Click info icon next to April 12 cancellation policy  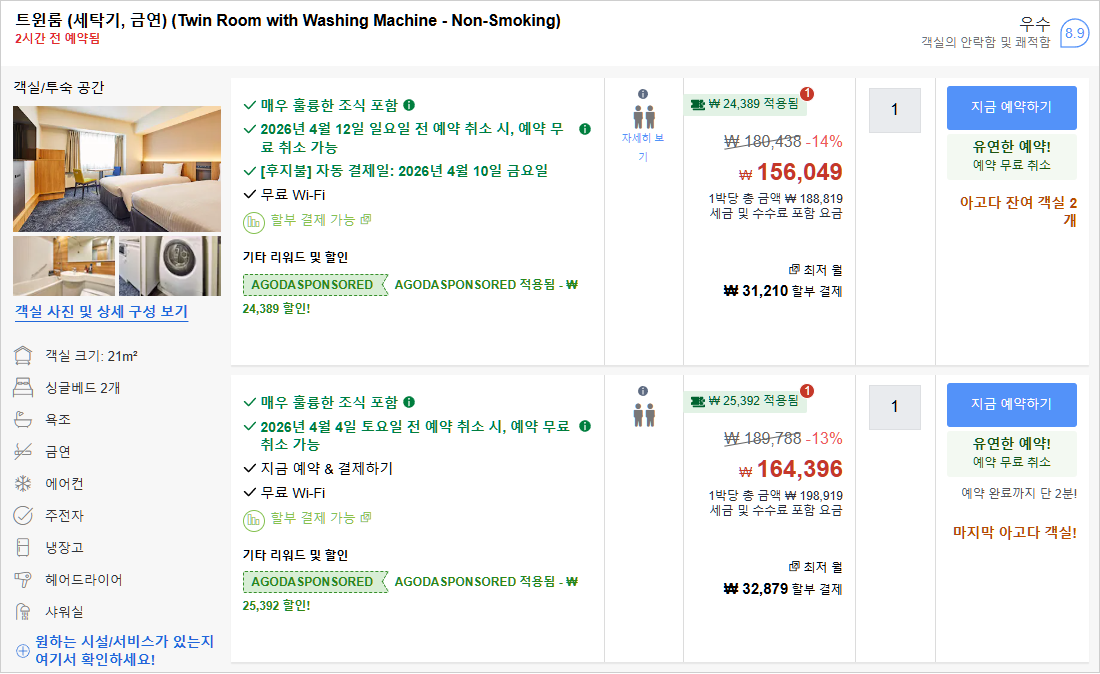click(x=585, y=129)
